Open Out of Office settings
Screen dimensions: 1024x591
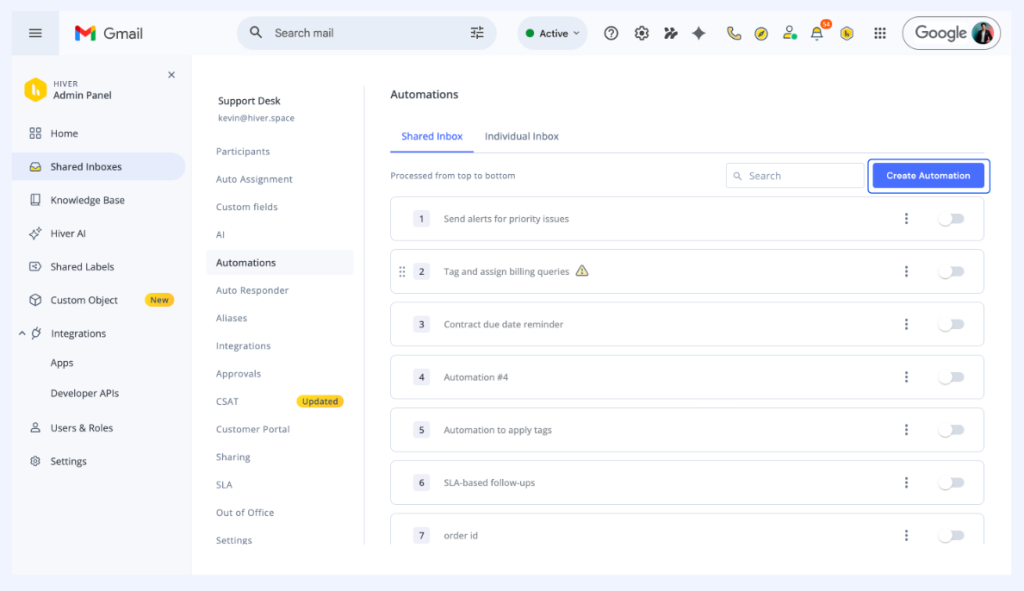pyautogui.click(x=245, y=513)
